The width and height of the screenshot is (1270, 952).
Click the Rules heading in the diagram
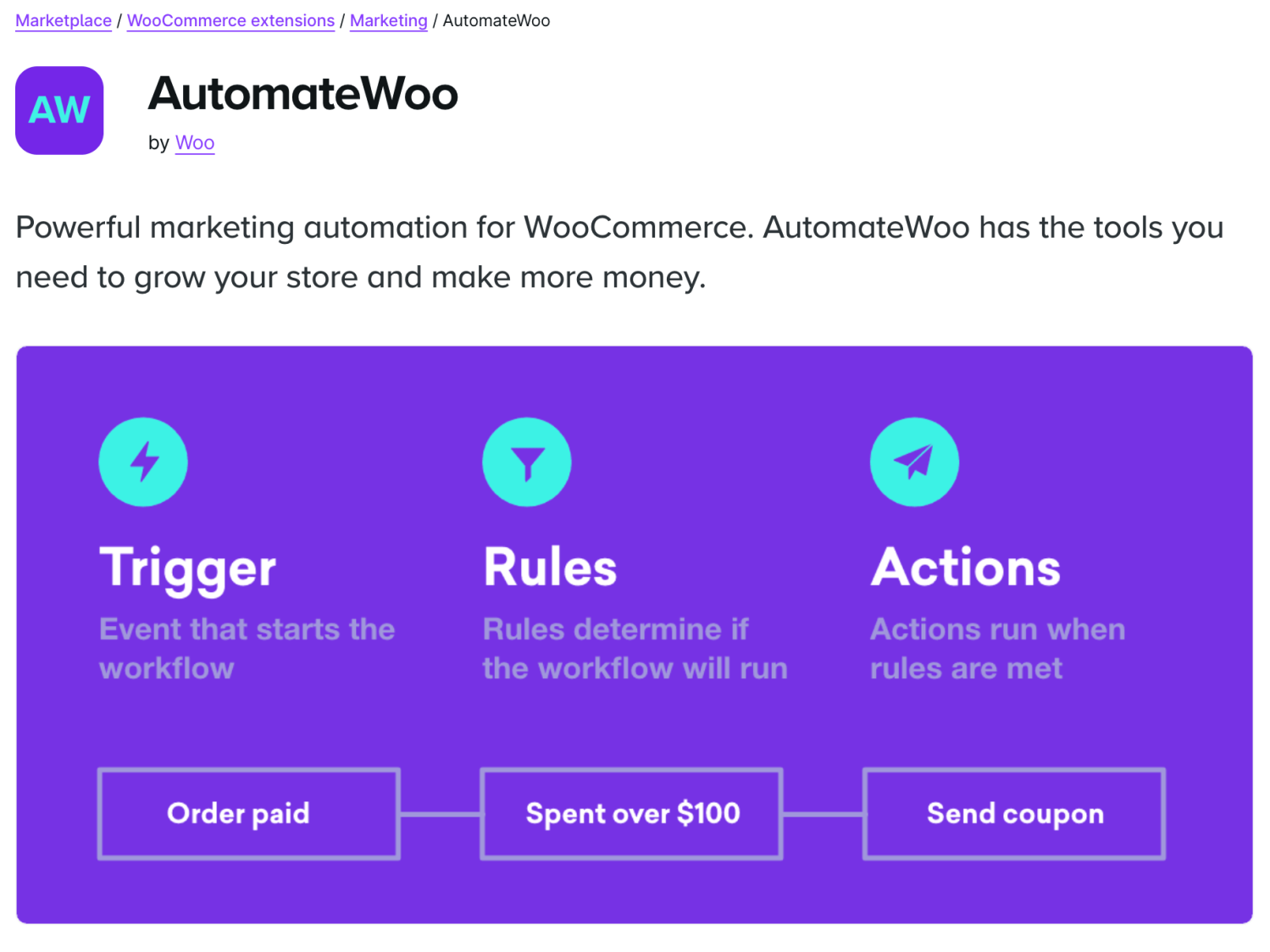[549, 567]
